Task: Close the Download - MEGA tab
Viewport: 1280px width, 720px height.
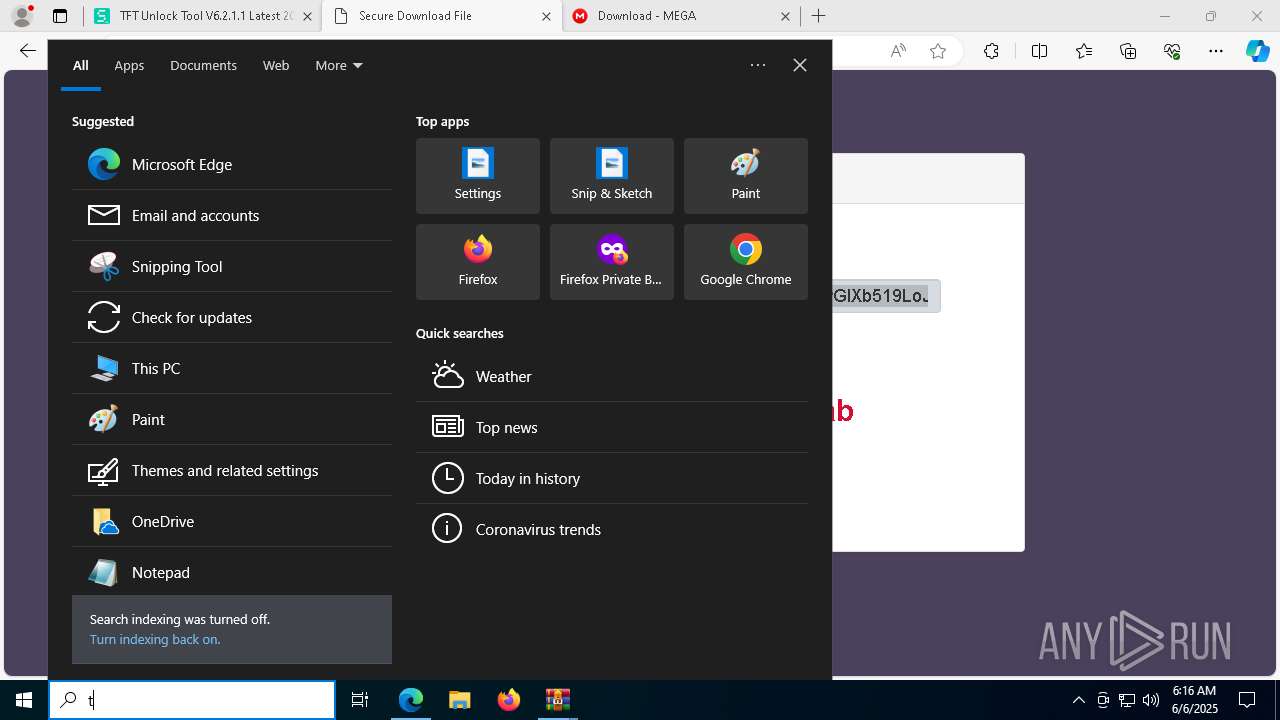Action: 785,16
